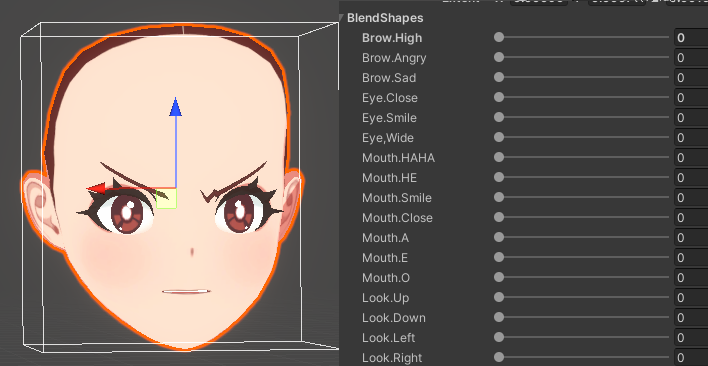Click the Brow.Sad value field
Screen dimensions: 708x366
click(x=691, y=77)
